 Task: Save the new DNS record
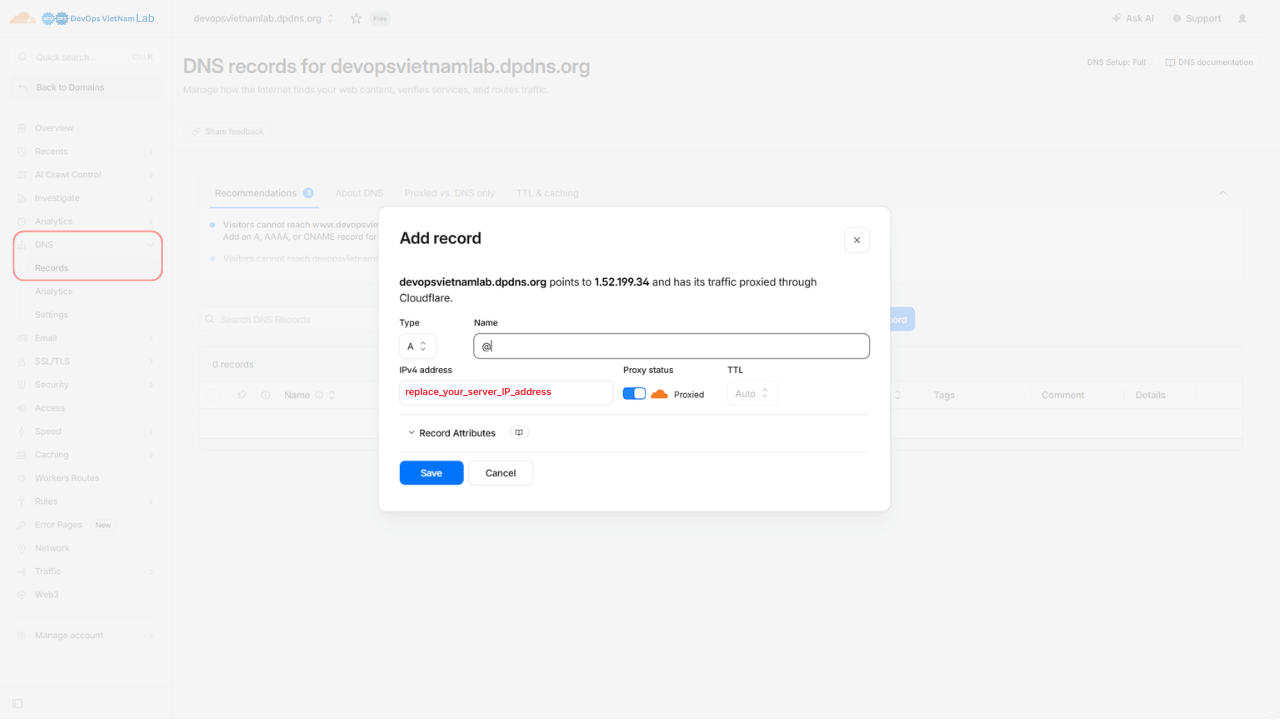pos(431,473)
